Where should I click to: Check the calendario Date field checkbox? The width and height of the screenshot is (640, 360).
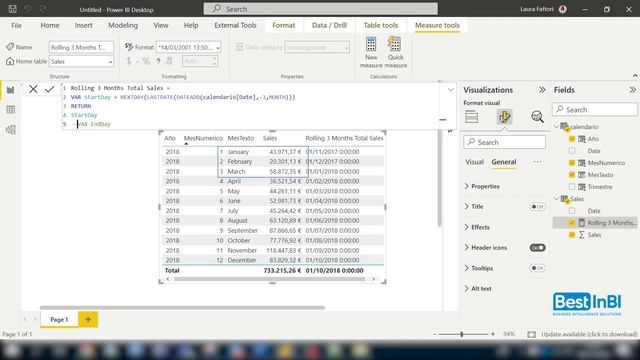pyautogui.click(x=572, y=151)
